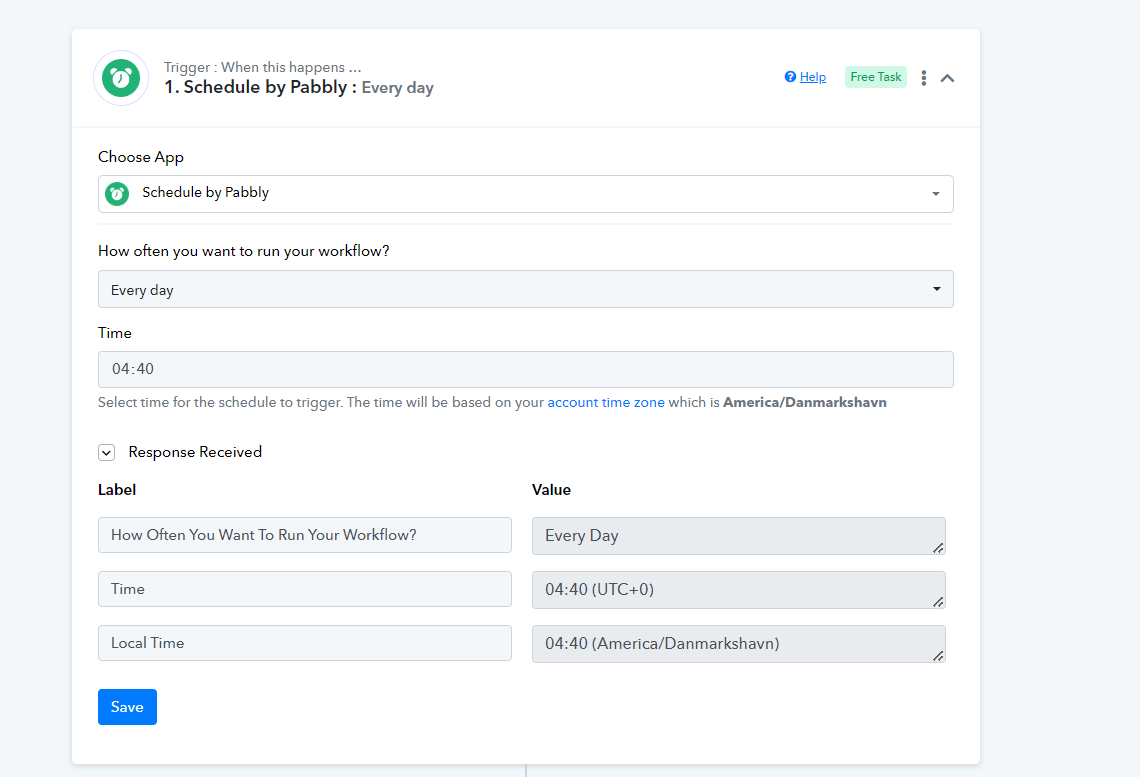Click the Local Time label field
The width and height of the screenshot is (1140, 777).
pos(305,643)
